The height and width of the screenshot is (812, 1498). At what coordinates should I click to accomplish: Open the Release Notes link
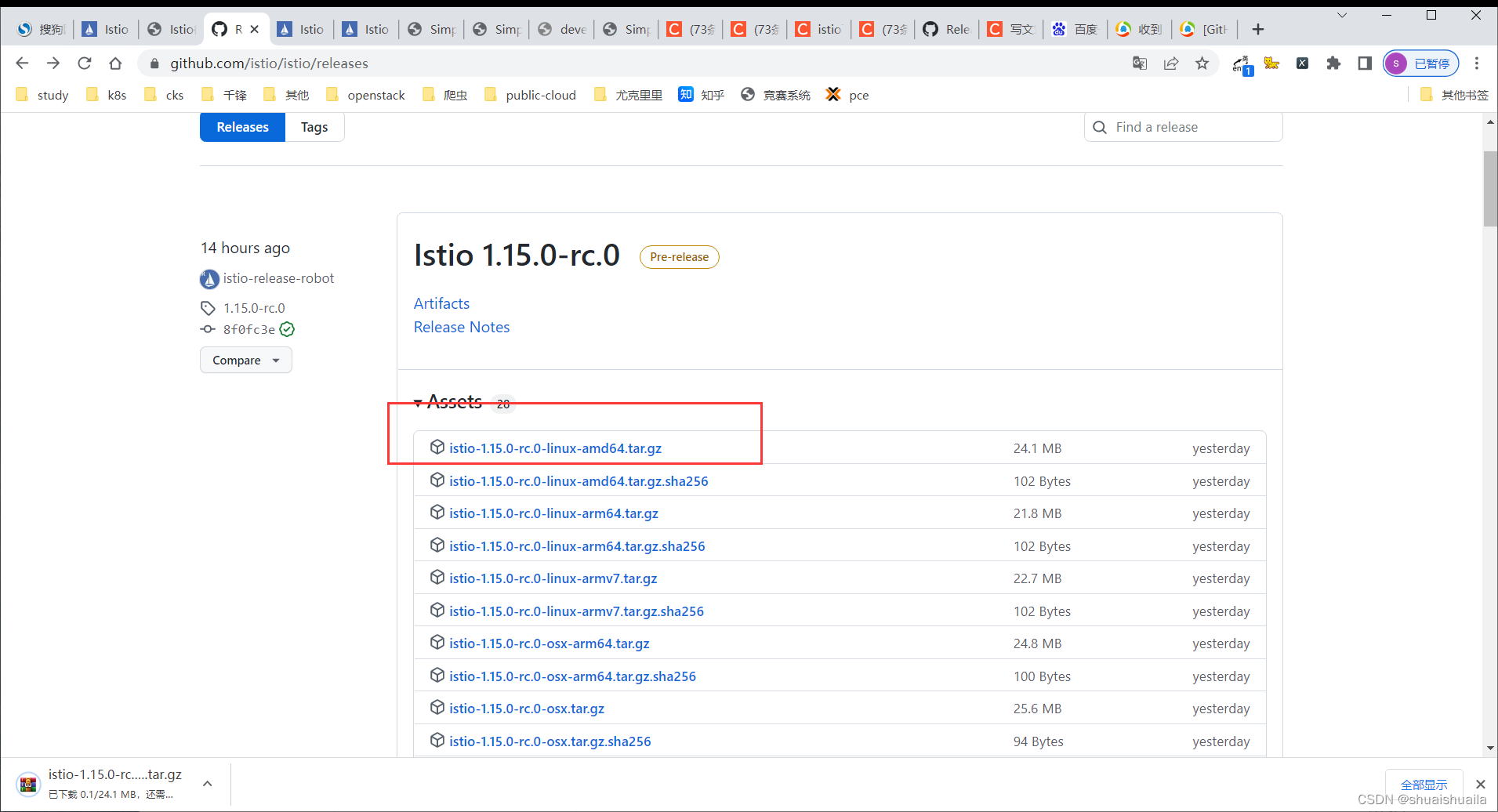(462, 327)
